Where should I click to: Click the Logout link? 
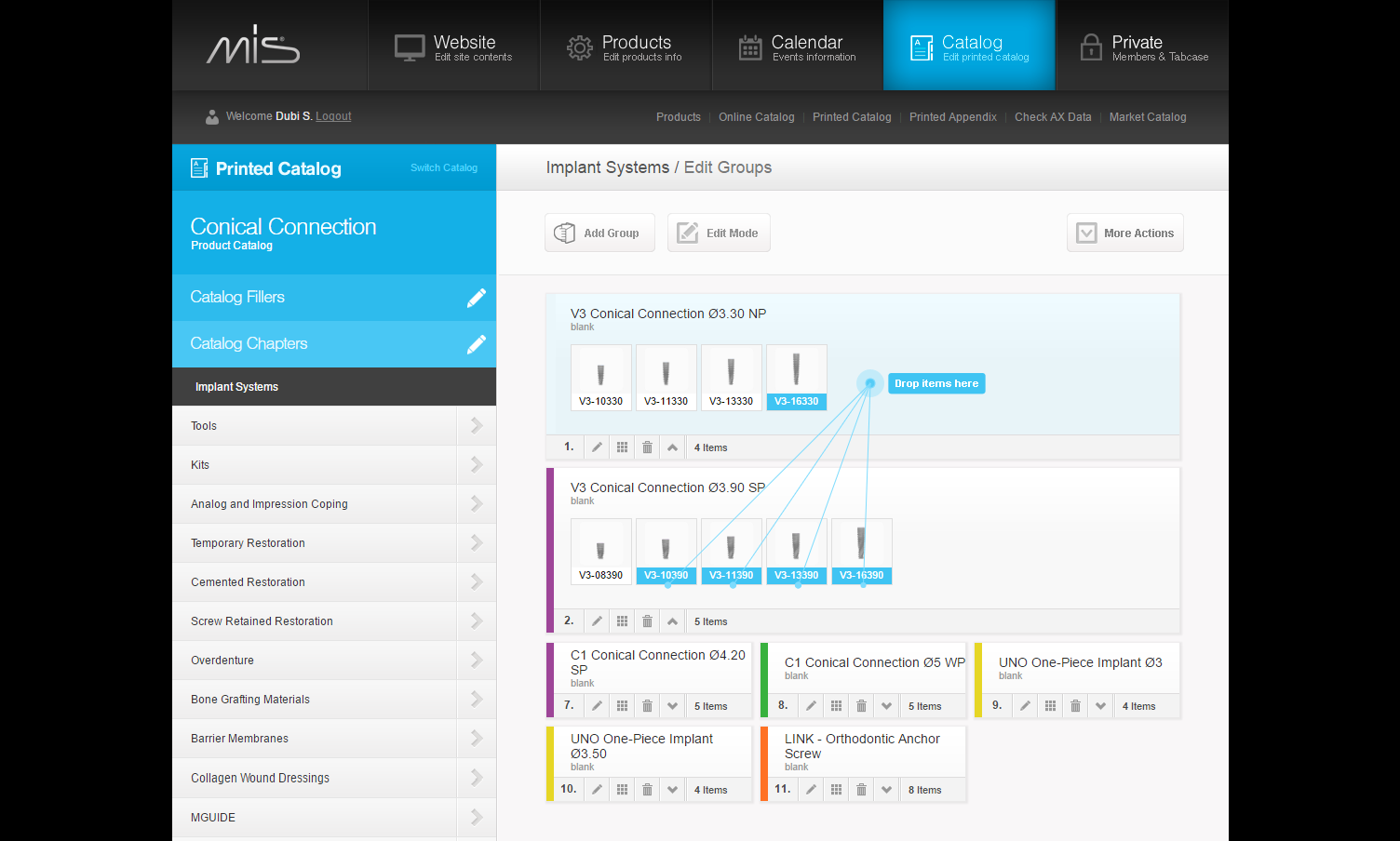click(333, 116)
